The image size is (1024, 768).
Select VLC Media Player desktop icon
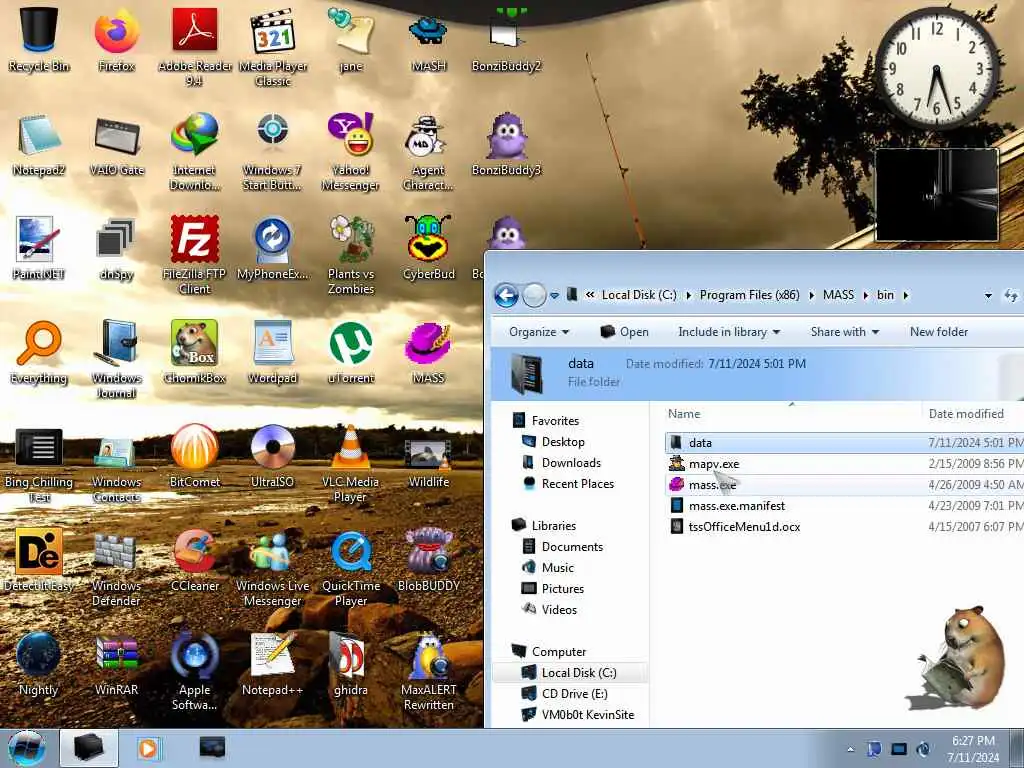point(351,462)
